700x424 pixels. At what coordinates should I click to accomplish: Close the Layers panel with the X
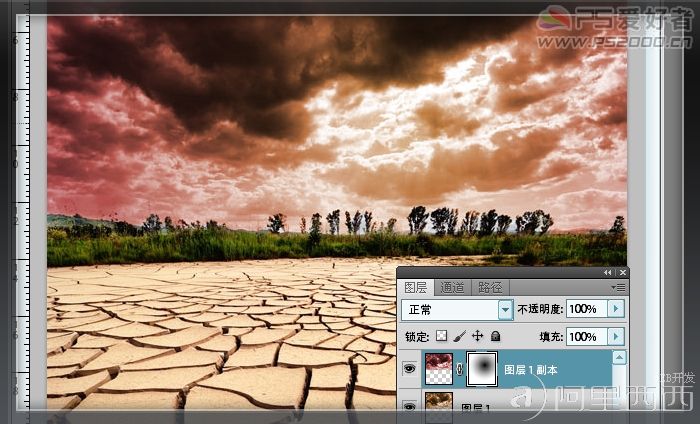(x=623, y=272)
